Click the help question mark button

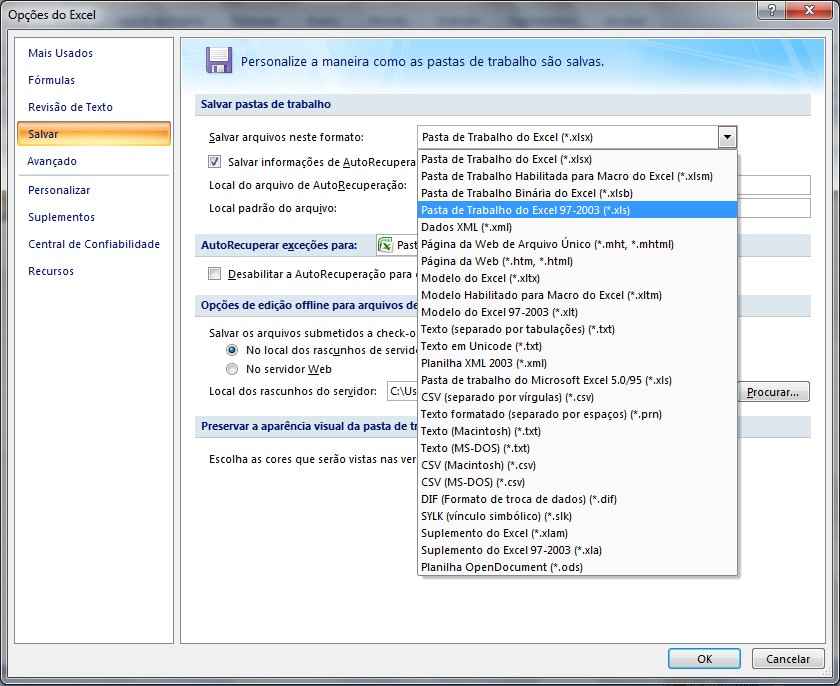pos(770,10)
